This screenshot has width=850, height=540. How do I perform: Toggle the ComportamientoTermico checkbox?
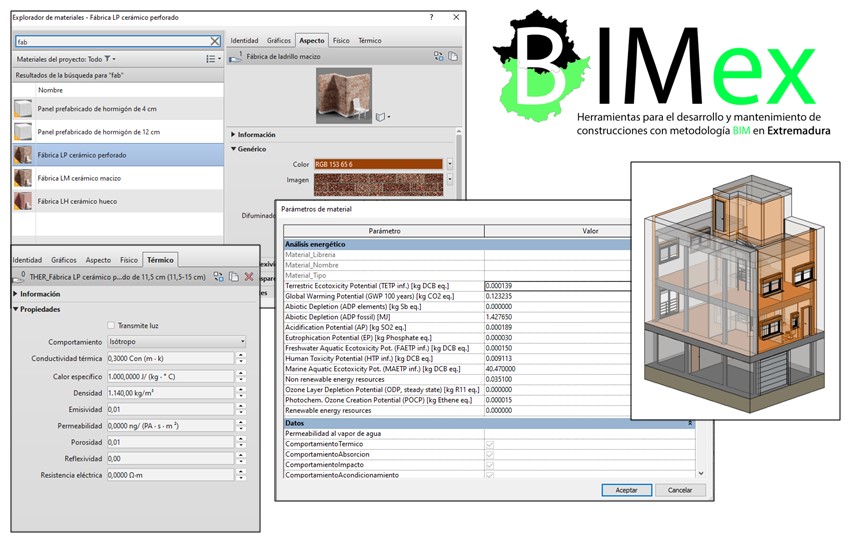[x=490, y=444]
